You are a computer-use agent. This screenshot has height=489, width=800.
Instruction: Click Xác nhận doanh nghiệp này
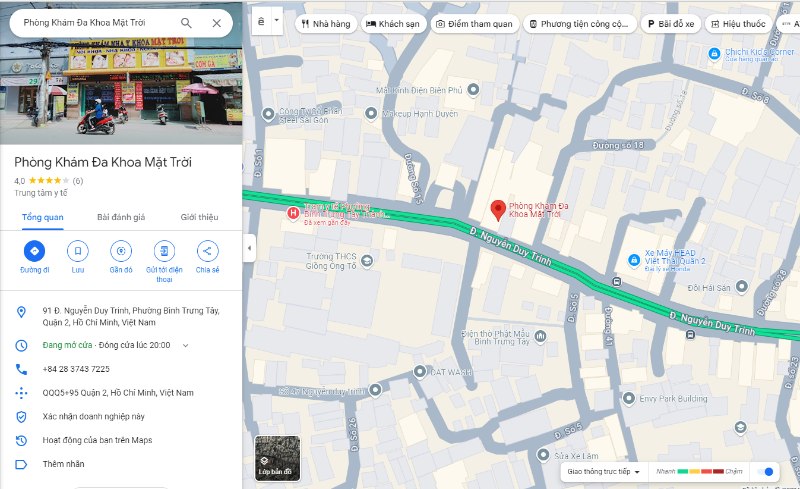point(93,417)
